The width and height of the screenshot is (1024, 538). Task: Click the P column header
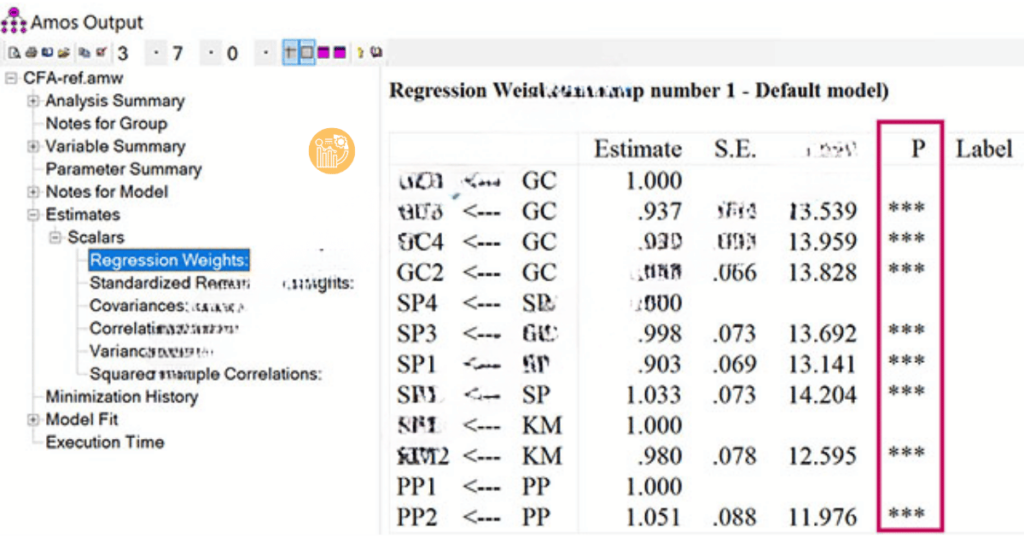(x=918, y=150)
